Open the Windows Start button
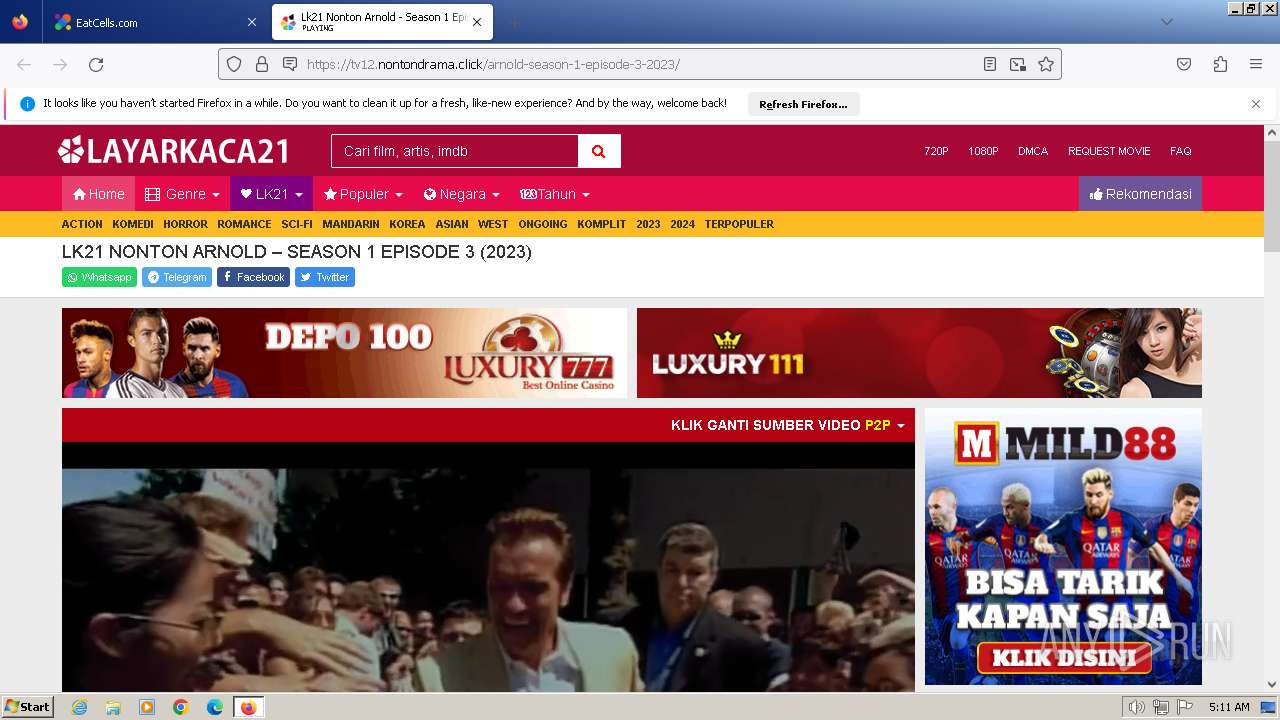 point(28,707)
